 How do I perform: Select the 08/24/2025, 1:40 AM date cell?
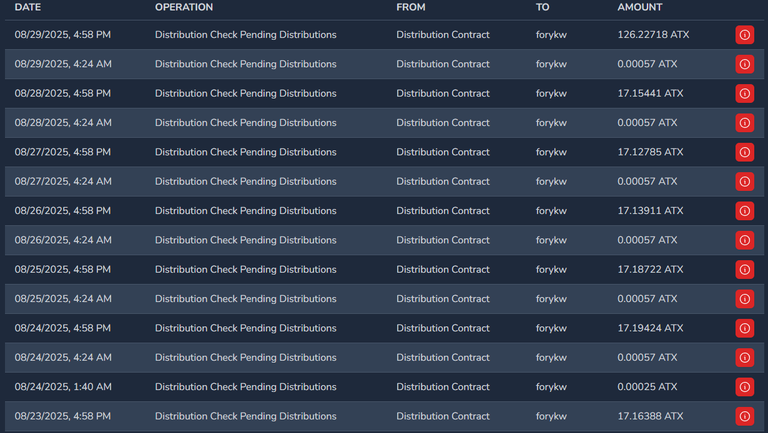[x=63, y=387]
